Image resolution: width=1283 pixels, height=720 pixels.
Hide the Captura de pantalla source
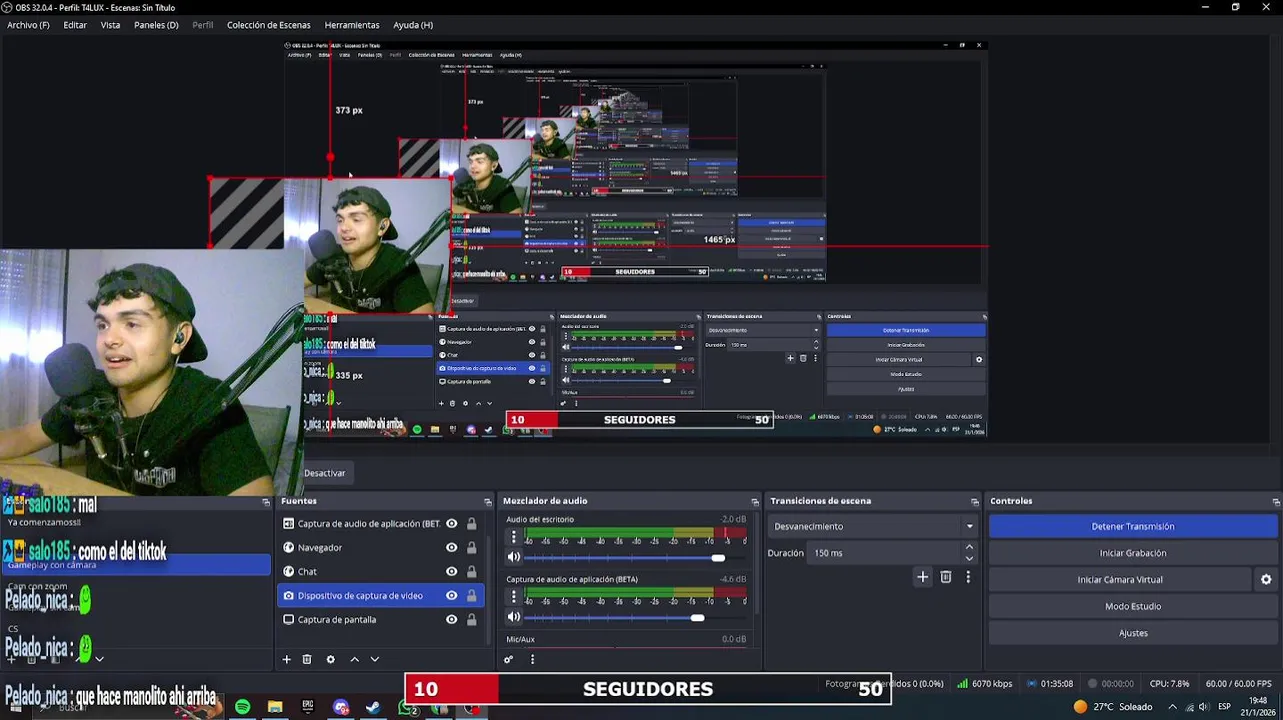coord(451,619)
